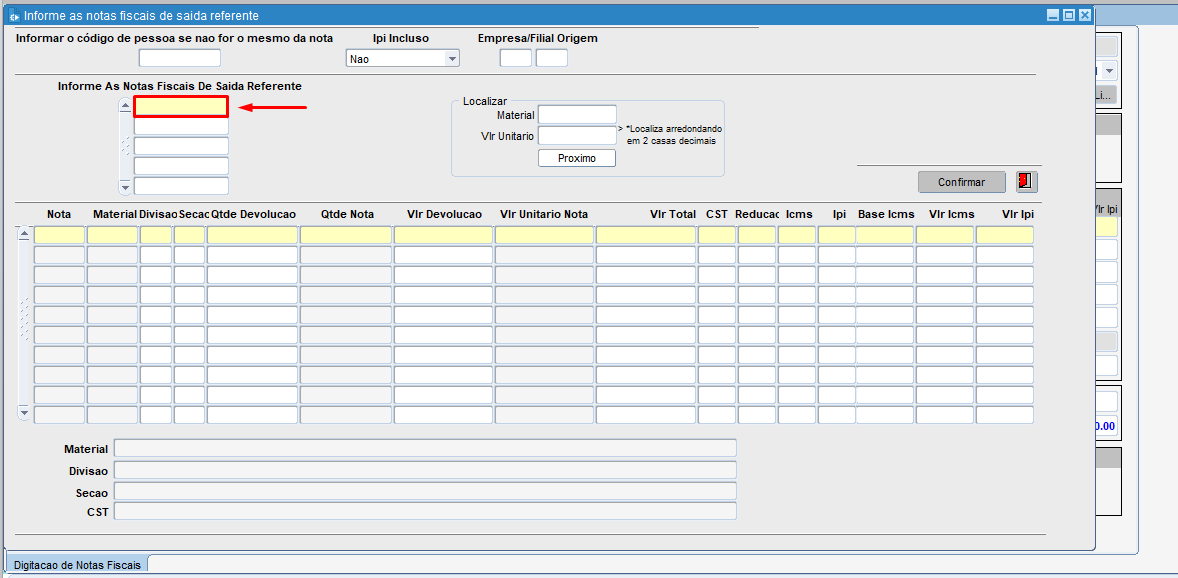
Task: Click the second Notas Fiscais de Saida field
Action: (181, 126)
